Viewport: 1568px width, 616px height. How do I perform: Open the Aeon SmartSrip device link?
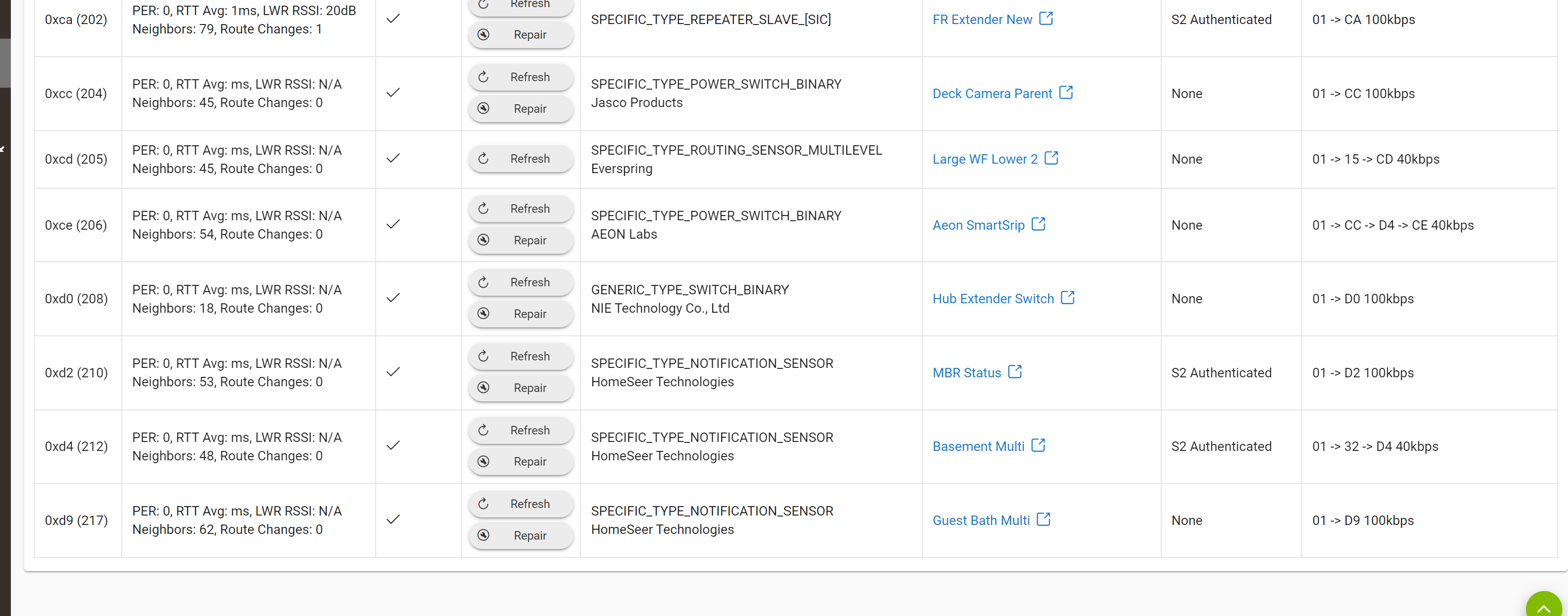tap(979, 225)
